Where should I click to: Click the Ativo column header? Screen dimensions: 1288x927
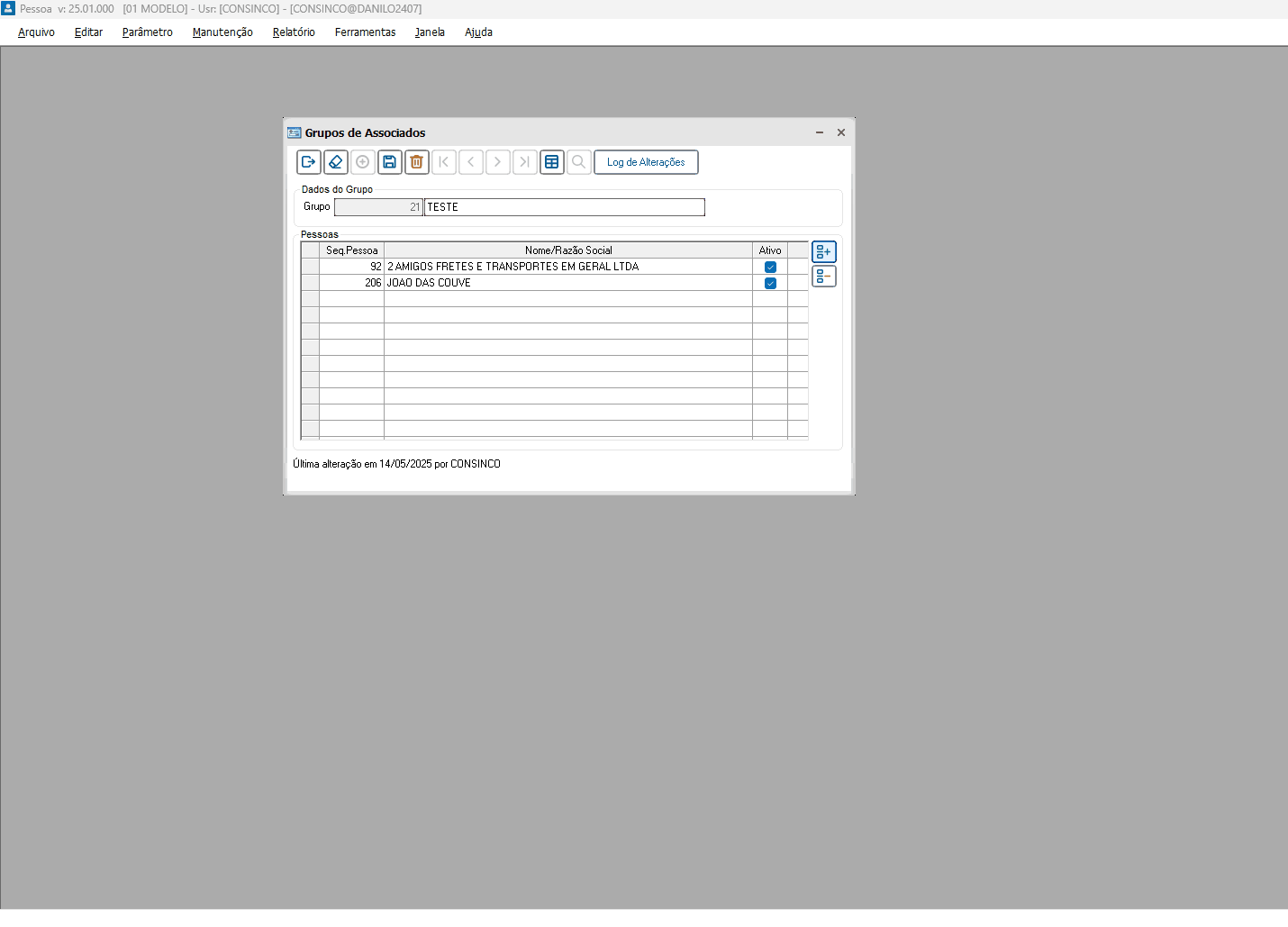(770, 250)
